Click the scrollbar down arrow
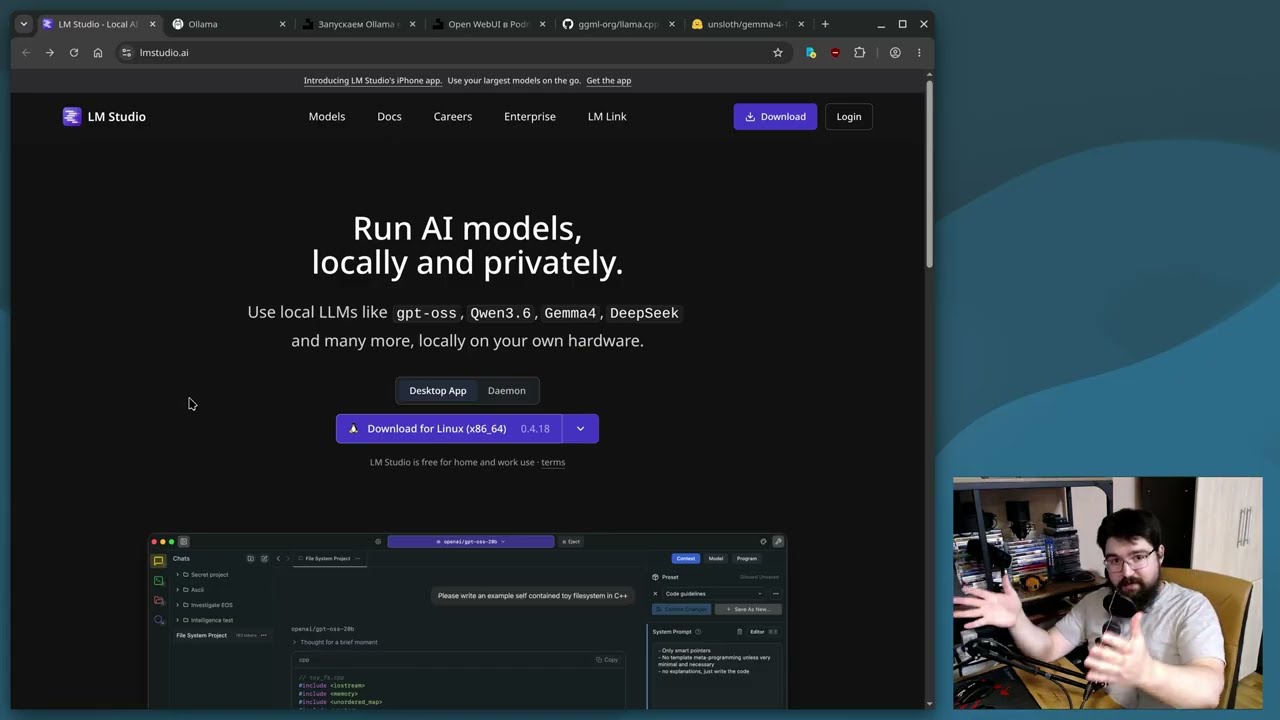The height and width of the screenshot is (720, 1280). (929, 704)
